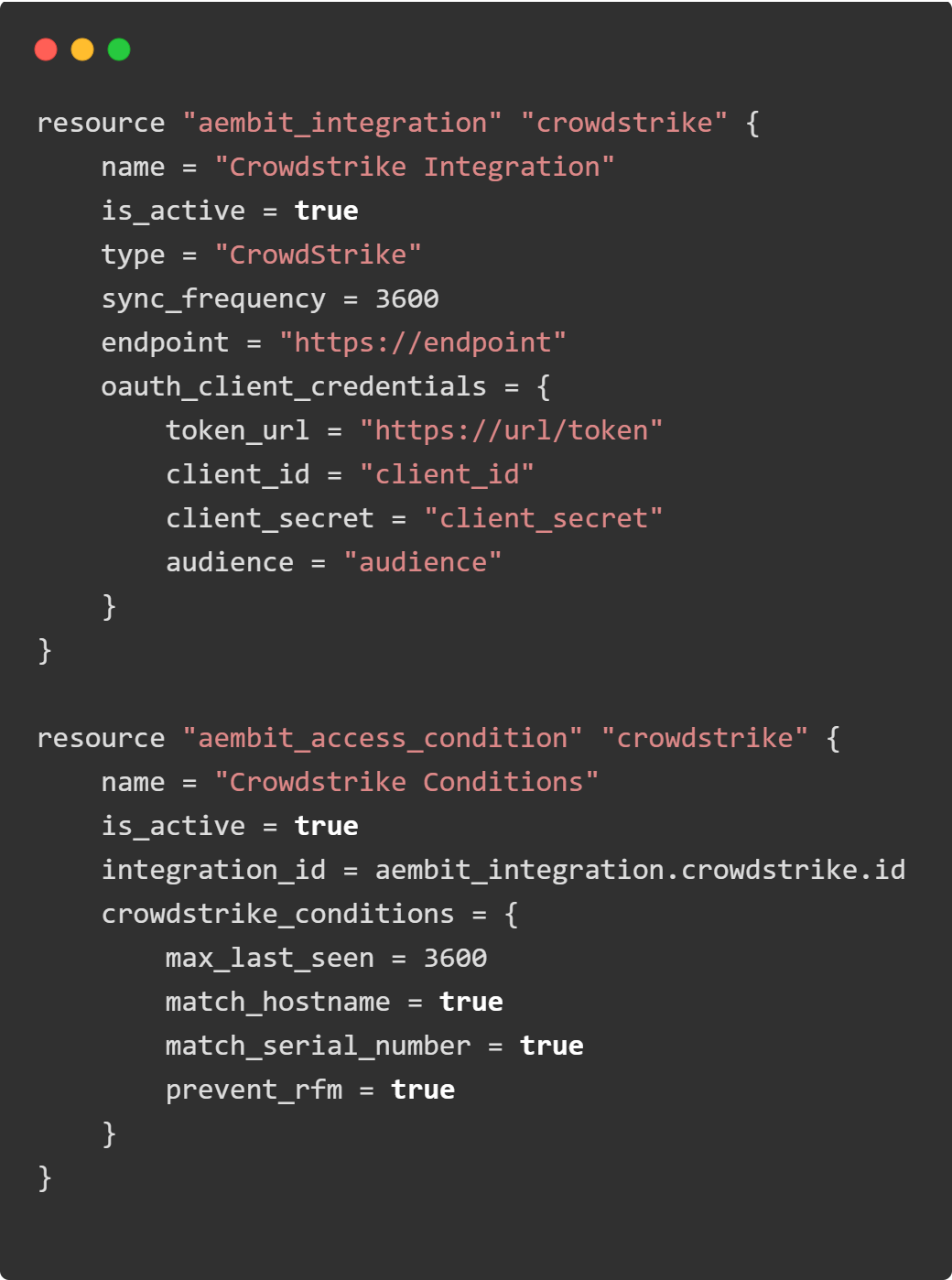Screen dimensions: 952x1280
Task: Click the match_serial_number true value
Action: pyautogui.click(x=552, y=1046)
